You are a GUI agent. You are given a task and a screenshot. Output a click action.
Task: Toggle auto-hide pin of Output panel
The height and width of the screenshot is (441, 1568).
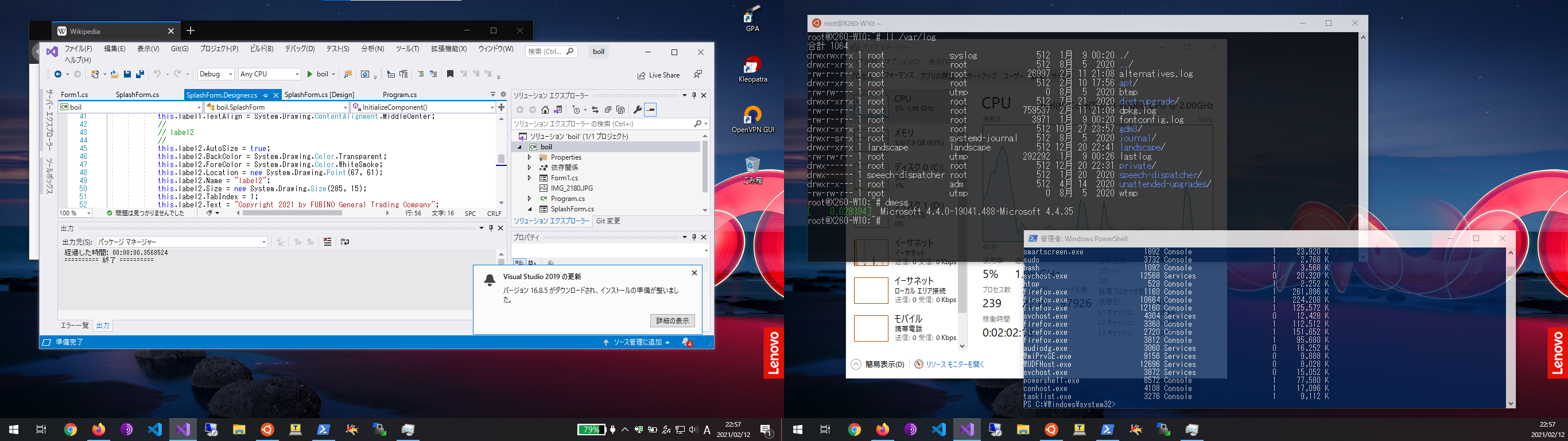point(491,228)
